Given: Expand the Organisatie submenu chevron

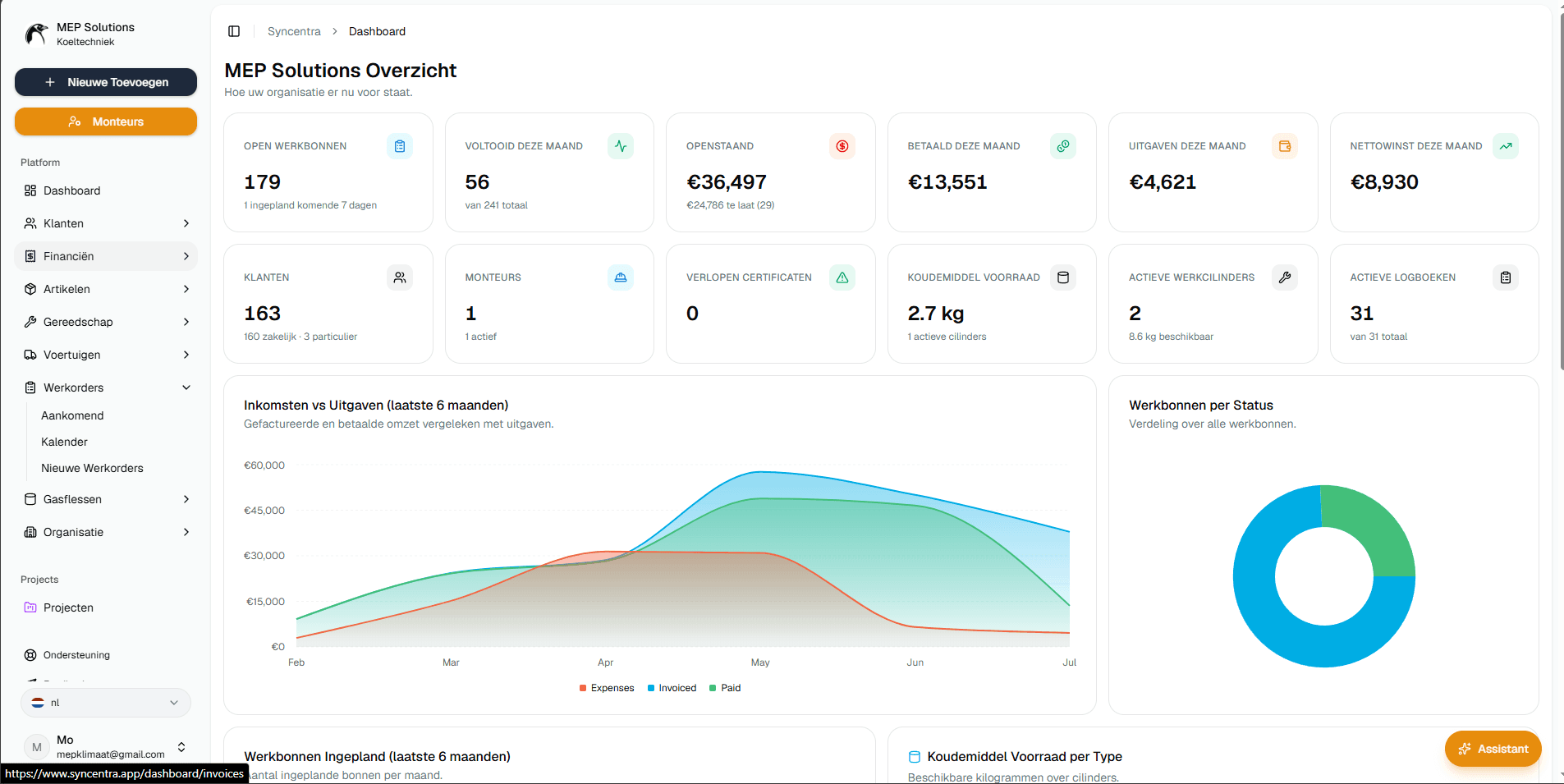Looking at the screenshot, I should [x=186, y=532].
